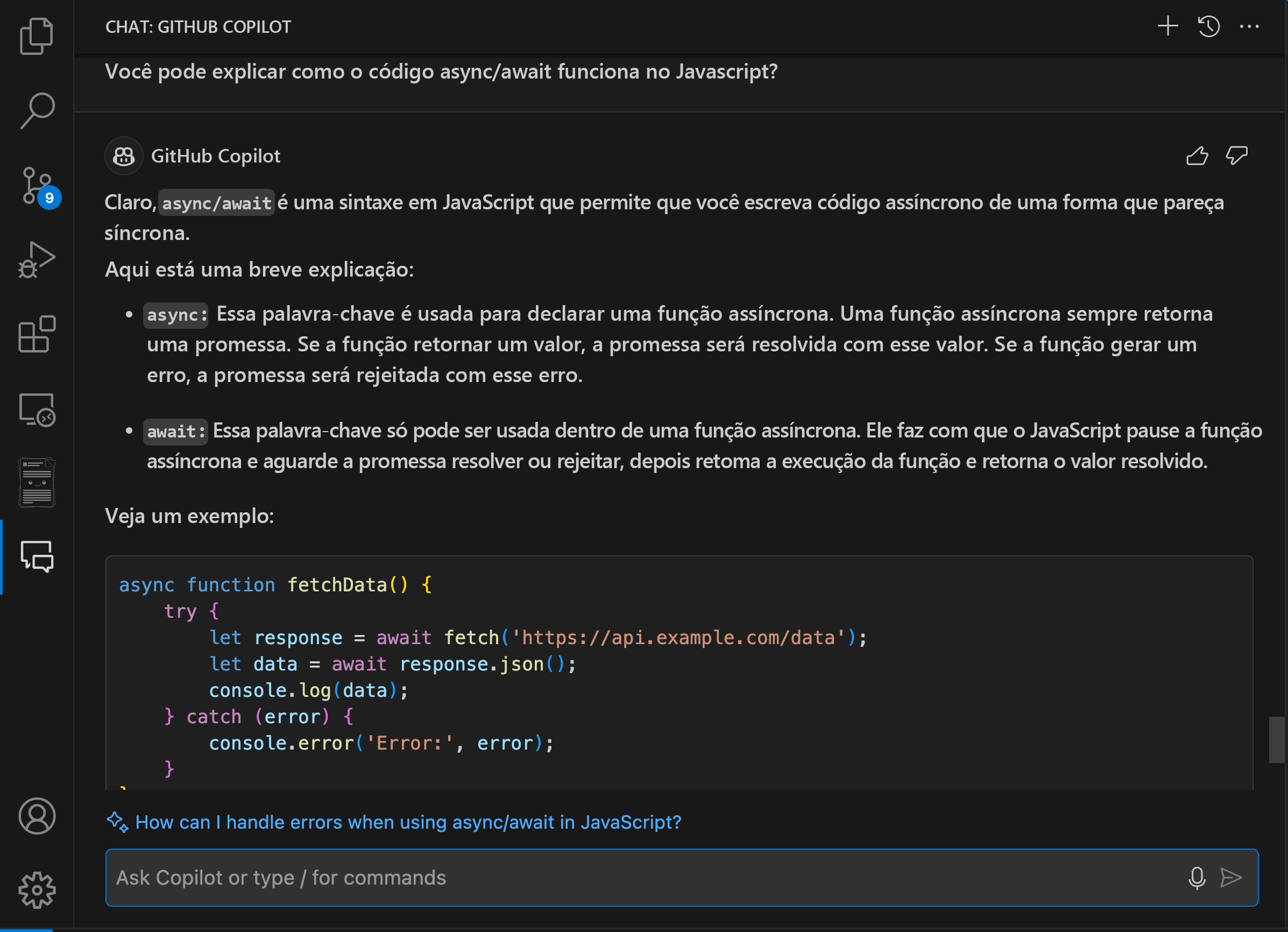
Task: Toggle voice input microphone
Action: (1197, 878)
